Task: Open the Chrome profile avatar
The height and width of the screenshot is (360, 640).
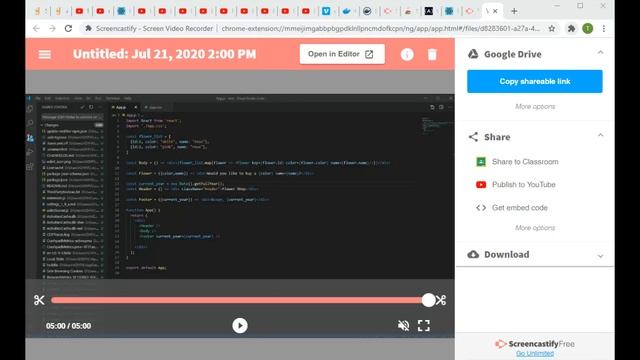Action: pyautogui.click(x=588, y=28)
